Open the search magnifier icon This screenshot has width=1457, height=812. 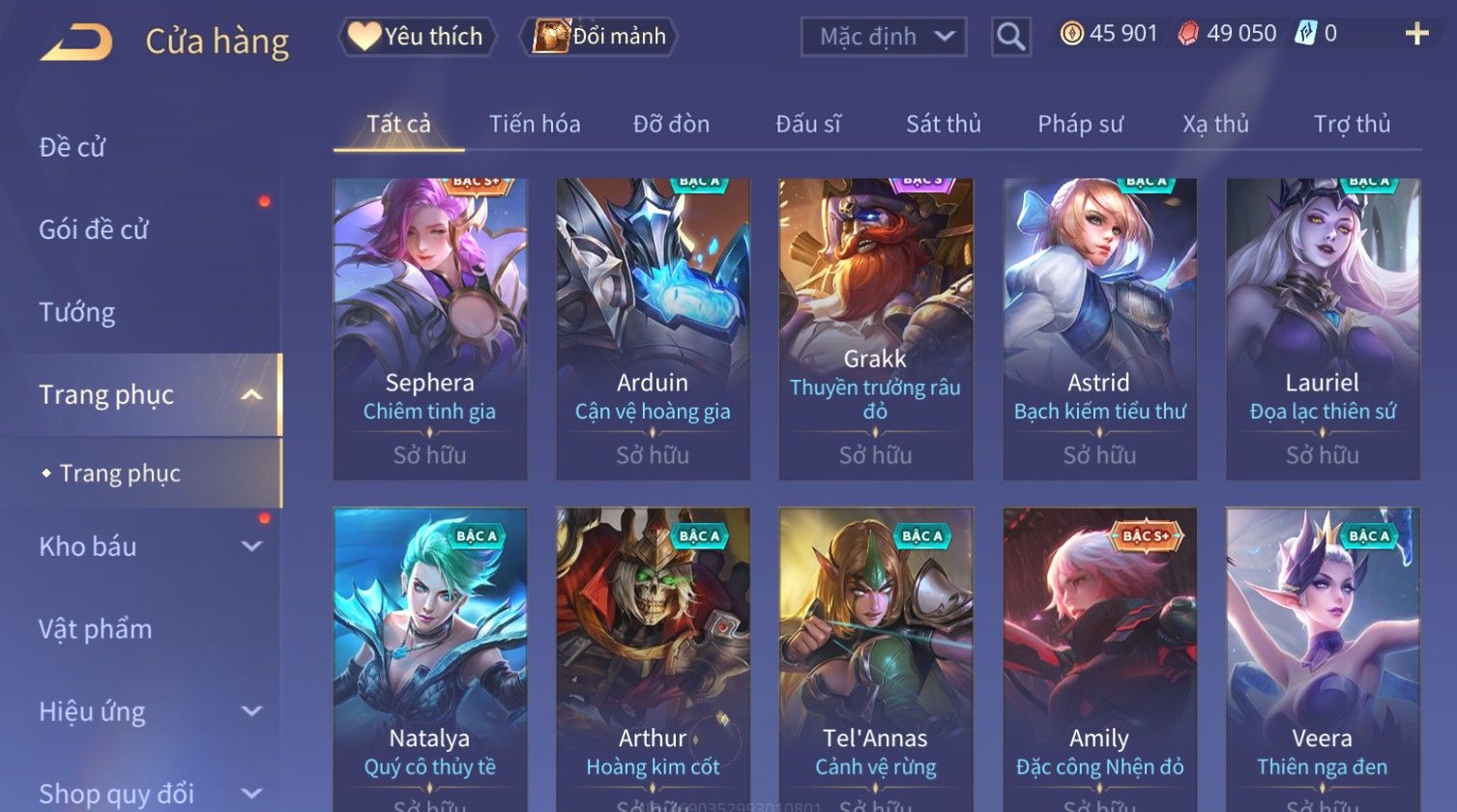(1011, 38)
